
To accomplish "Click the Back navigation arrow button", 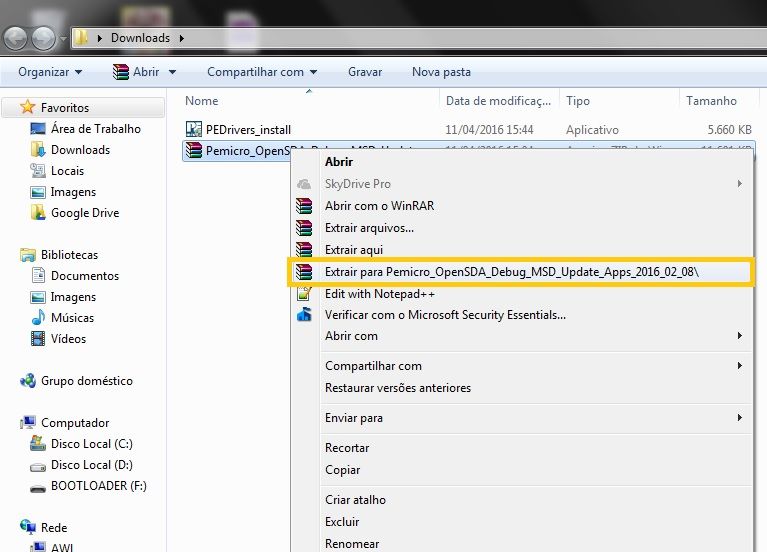I will pos(15,38).
